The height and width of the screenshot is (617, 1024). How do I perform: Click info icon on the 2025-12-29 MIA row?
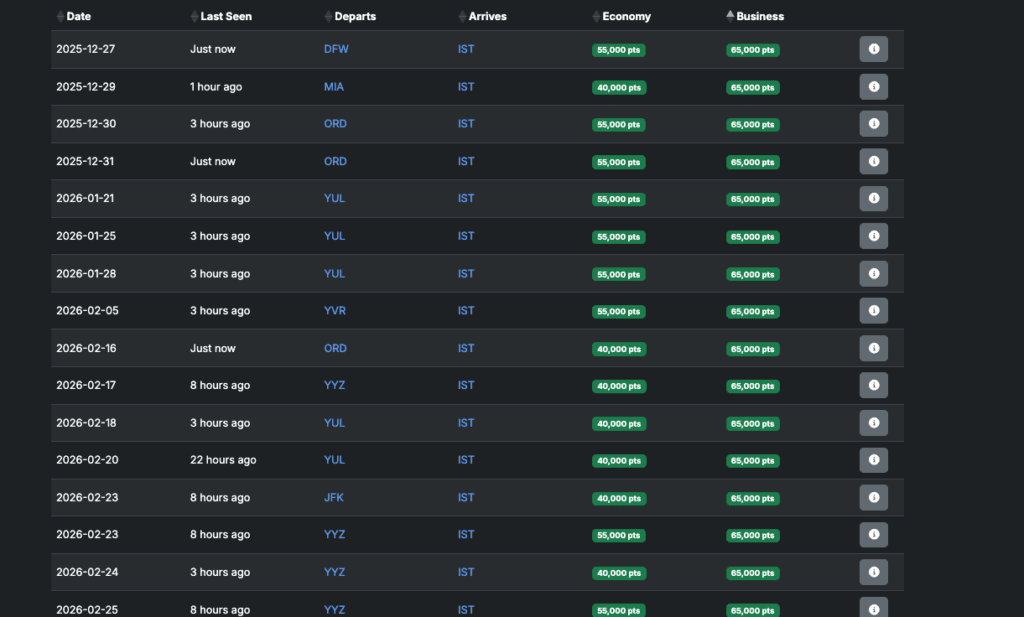point(873,87)
